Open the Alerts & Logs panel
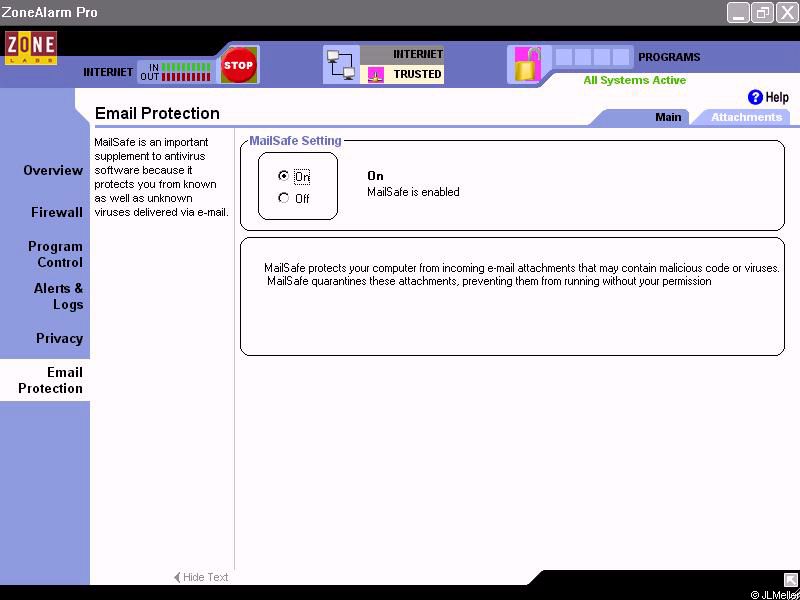Screen dimensions: 800x600 58,296
